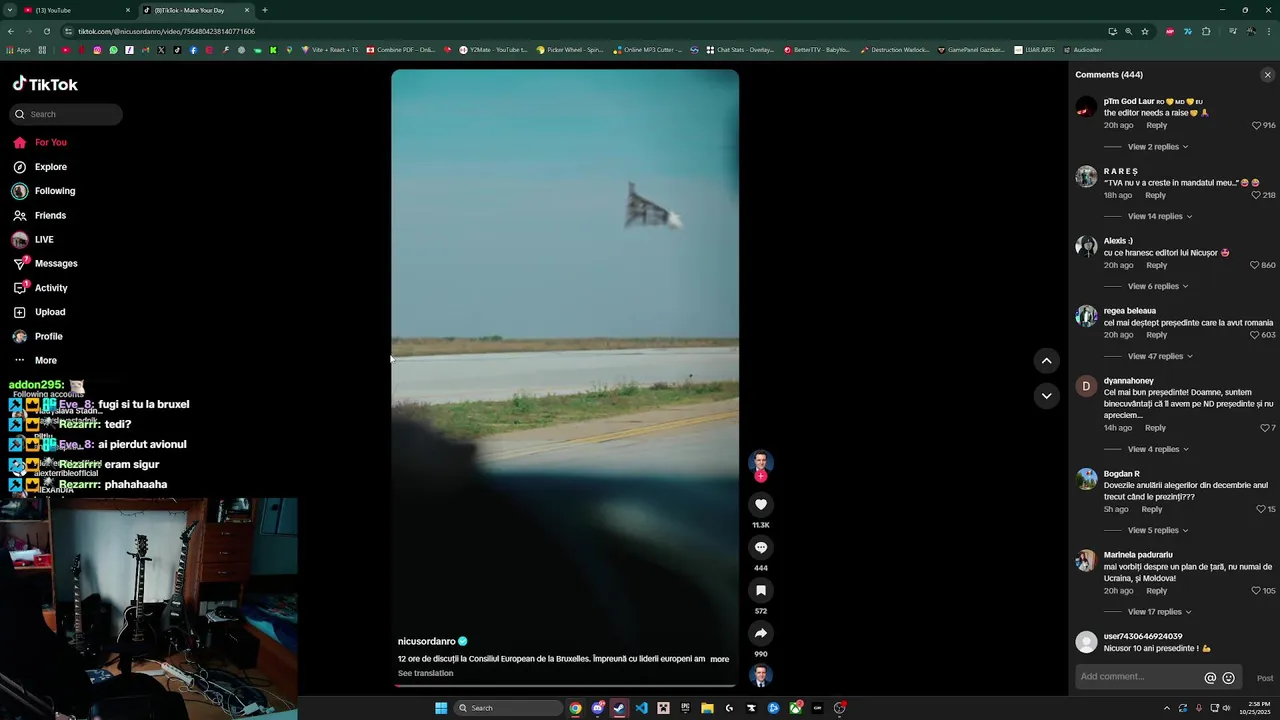This screenshot has height=720, width=1280.
Task: Like RAREȘ's comment with 218 likes
Action: (1257, 196)
